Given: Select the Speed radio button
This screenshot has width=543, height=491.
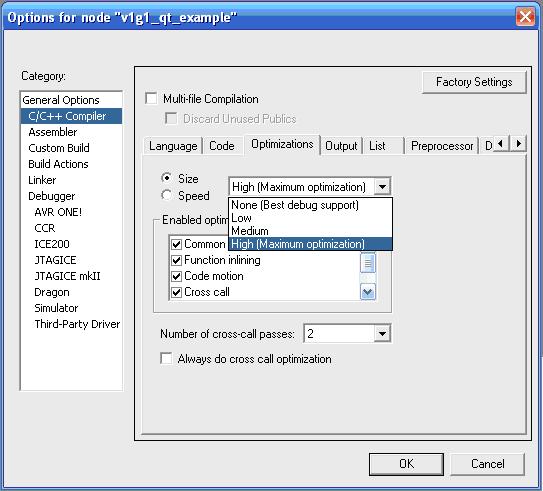Looking at the screenshot, I should pos(167,195).
